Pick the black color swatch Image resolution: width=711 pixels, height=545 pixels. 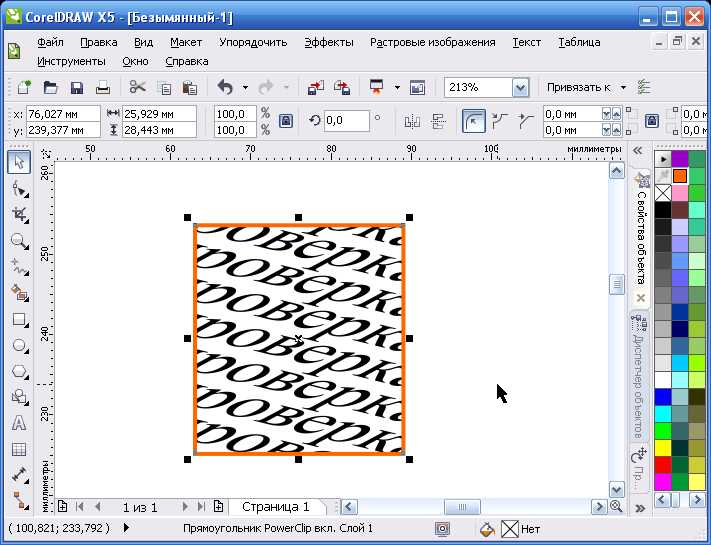(663, 210)
